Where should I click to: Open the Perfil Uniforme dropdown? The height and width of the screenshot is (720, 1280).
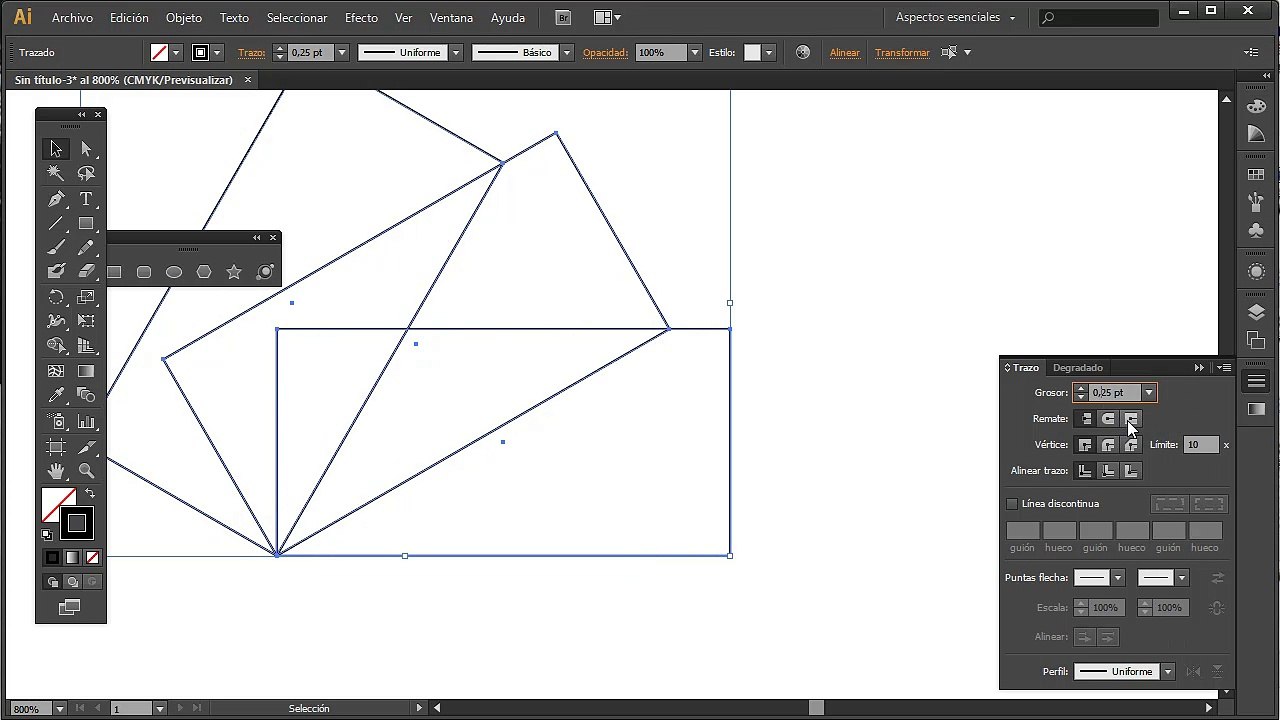[1167, 672]
